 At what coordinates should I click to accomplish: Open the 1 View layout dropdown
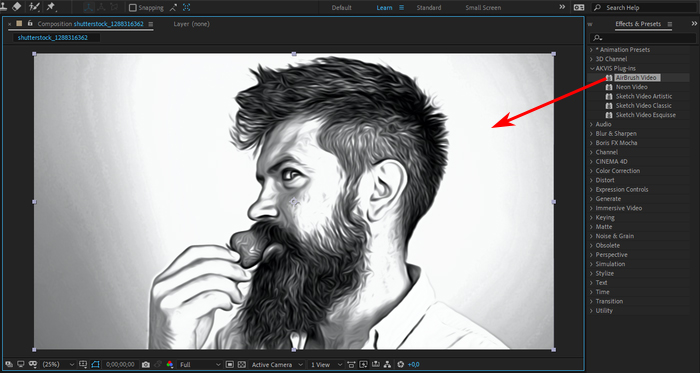tap(326, 365)
